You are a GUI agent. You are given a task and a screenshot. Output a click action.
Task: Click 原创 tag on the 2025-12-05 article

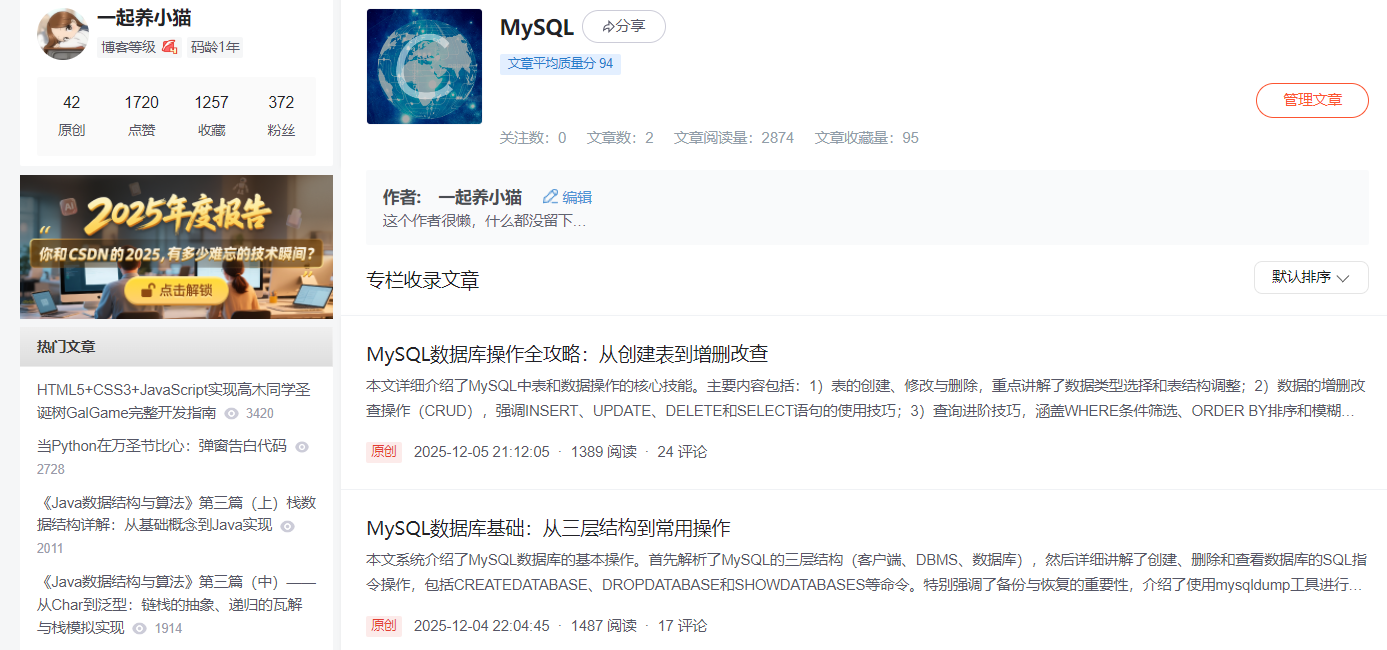384,452
